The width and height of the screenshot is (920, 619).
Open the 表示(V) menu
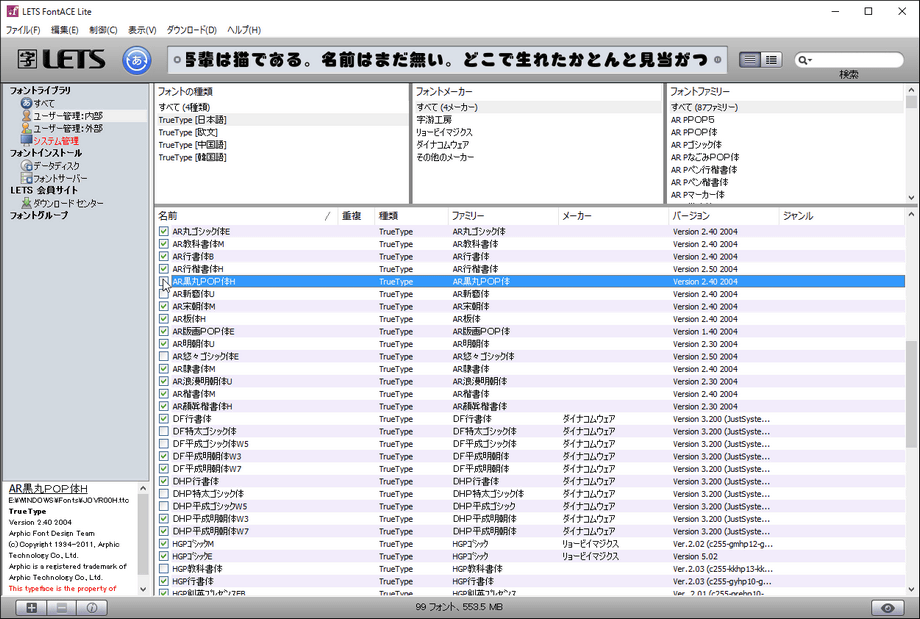pos(142,30)
